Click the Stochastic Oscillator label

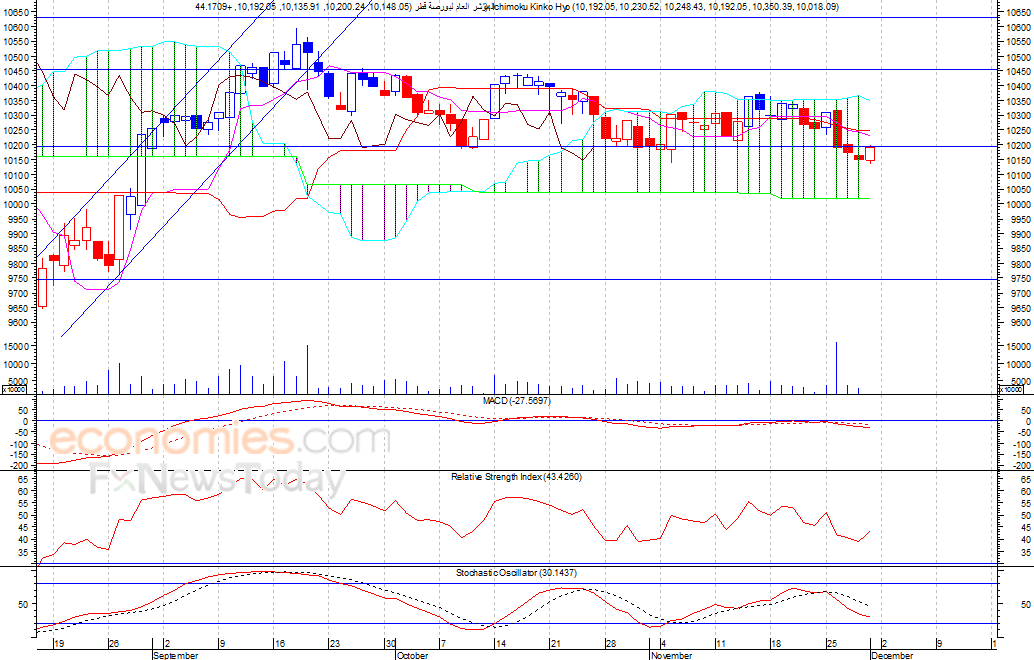pos(516,572)
